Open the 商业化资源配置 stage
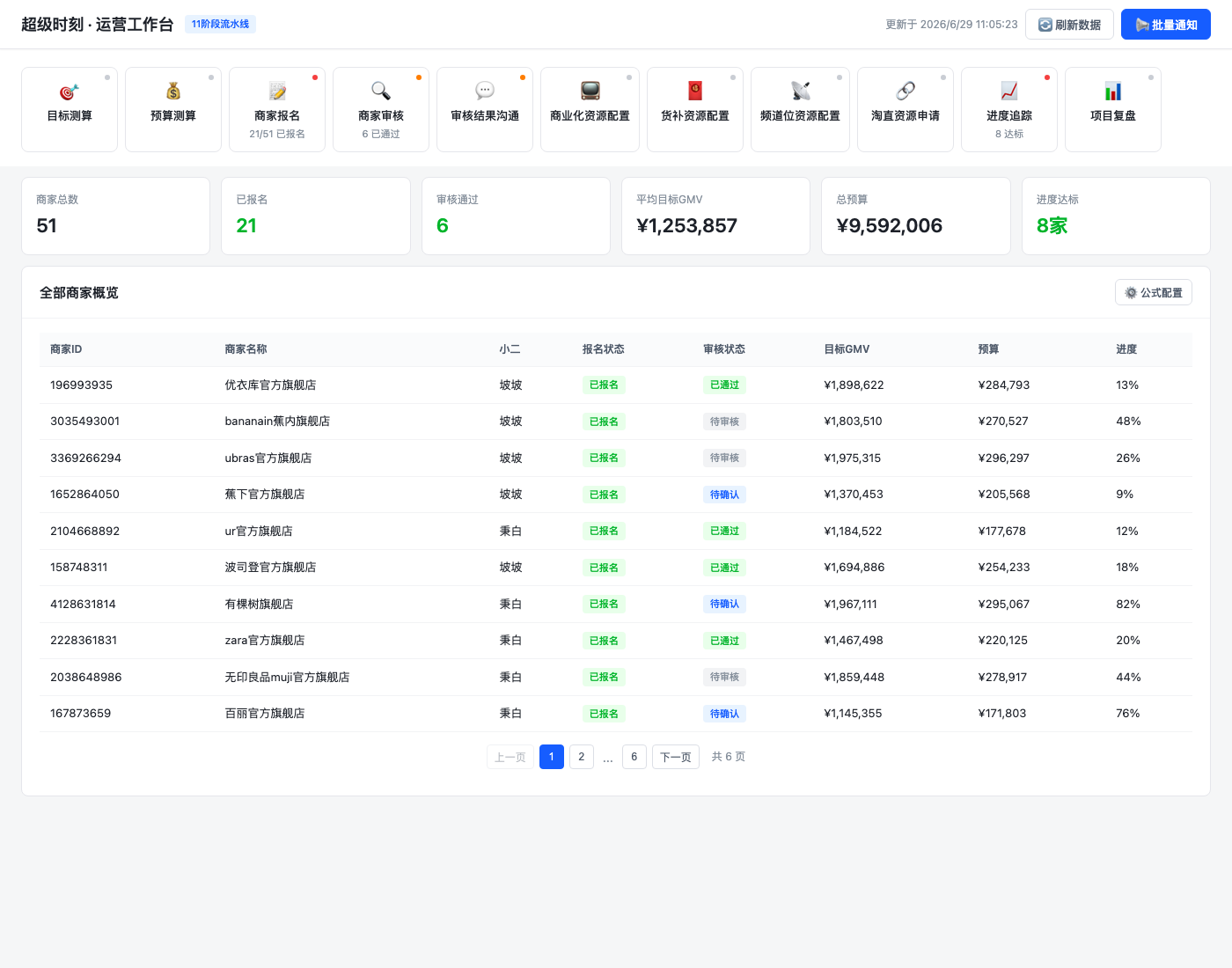This screenshot has height=968, width=1232. click(x=590, y=110)
